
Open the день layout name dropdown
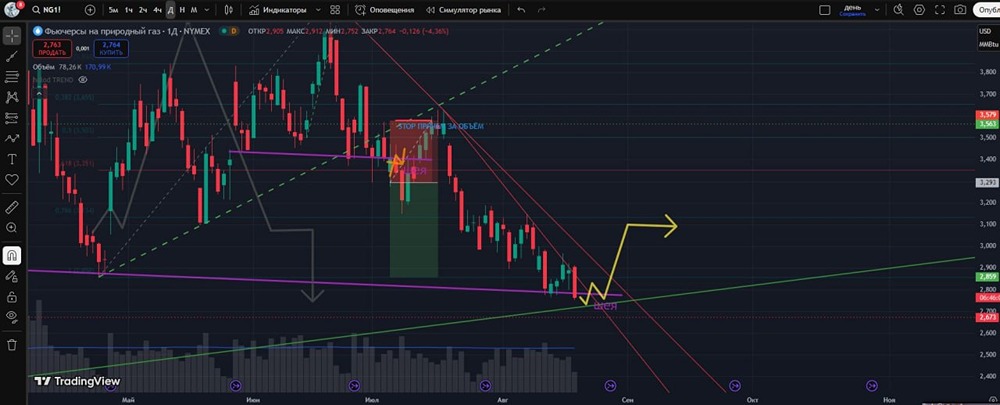[878, 10]
